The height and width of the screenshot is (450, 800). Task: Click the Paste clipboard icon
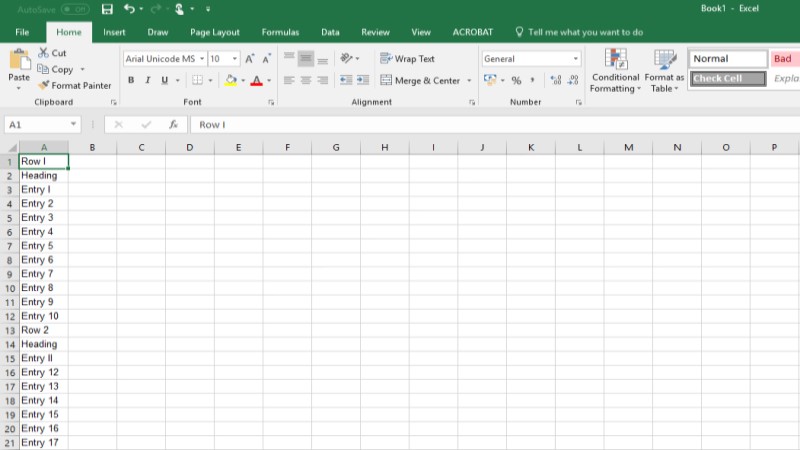click(19, 60)
